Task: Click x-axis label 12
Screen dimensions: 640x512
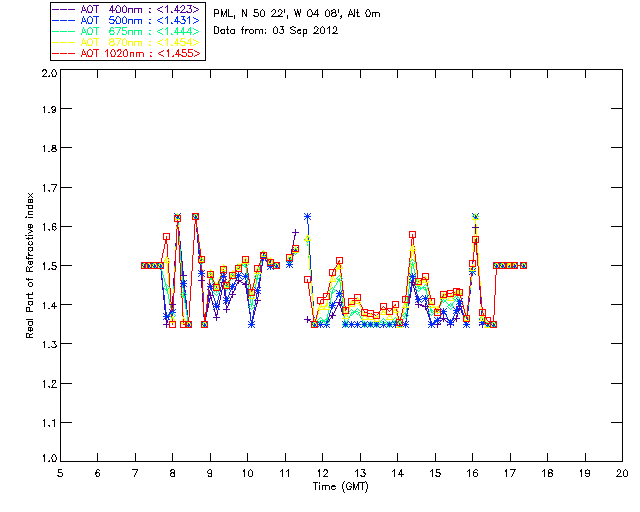Action: pos(322,473)
